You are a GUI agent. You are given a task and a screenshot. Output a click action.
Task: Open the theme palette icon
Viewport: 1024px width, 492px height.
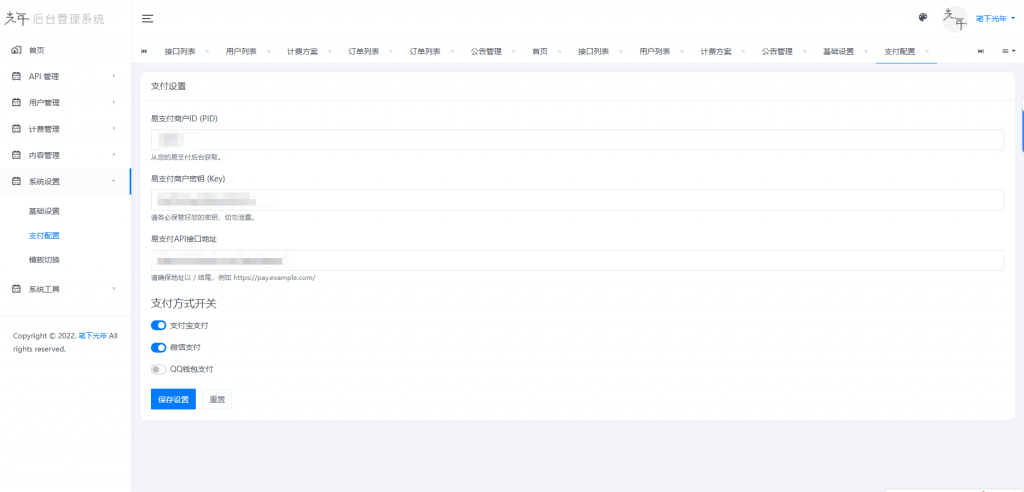click(x=922, y=18)
